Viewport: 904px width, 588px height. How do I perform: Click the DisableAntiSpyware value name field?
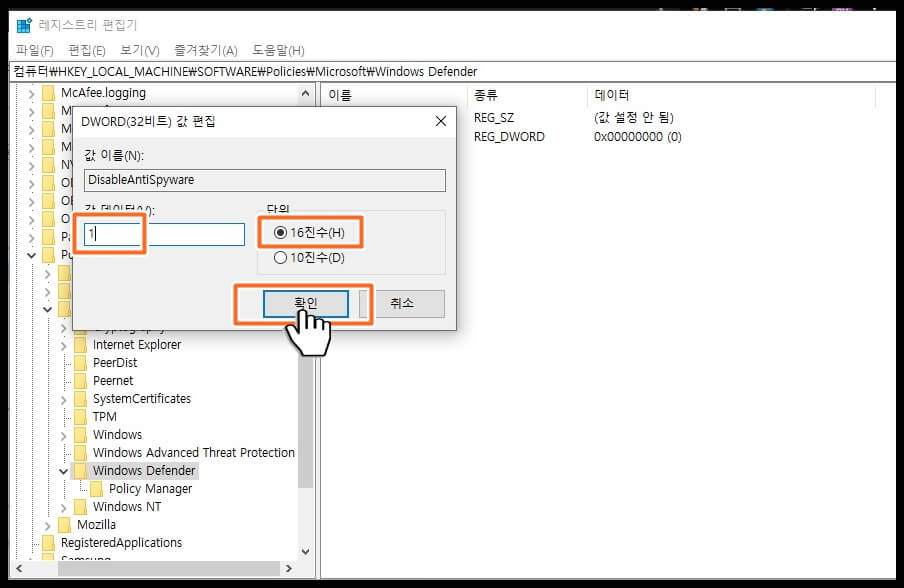[265, 180]
